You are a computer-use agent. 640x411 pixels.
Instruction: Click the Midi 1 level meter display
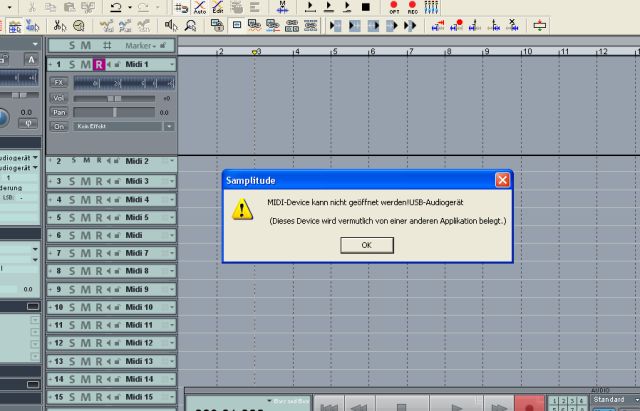pyautogui.click(x=124, y=83)
